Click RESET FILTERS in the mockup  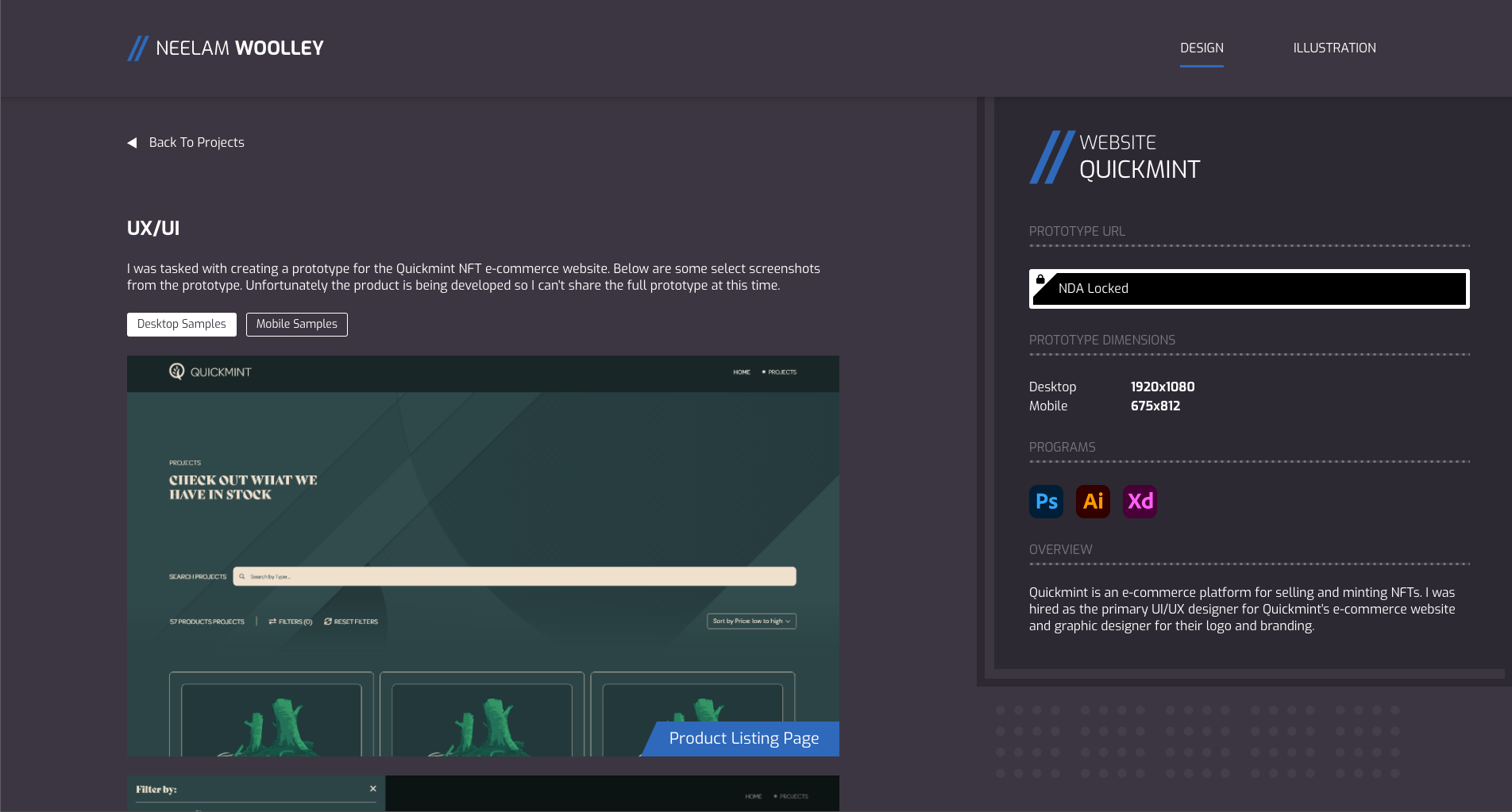point(351,622)
